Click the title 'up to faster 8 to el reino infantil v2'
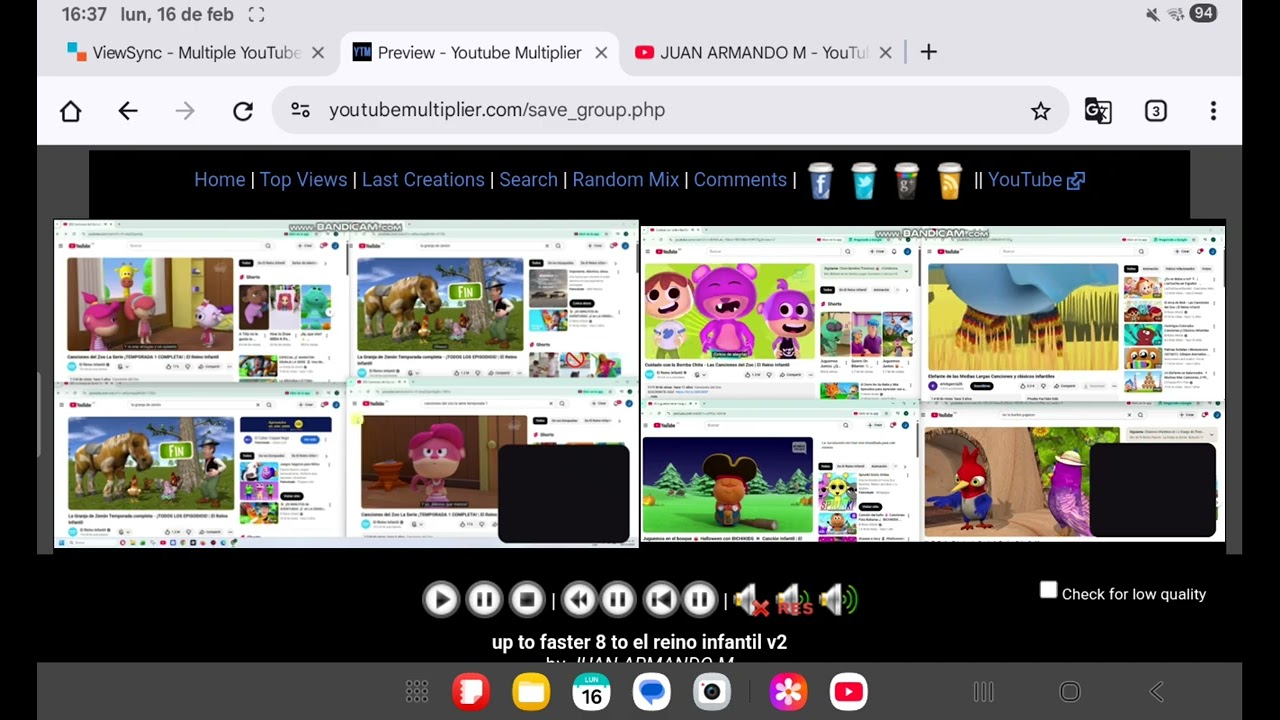 tap(639, 642)
